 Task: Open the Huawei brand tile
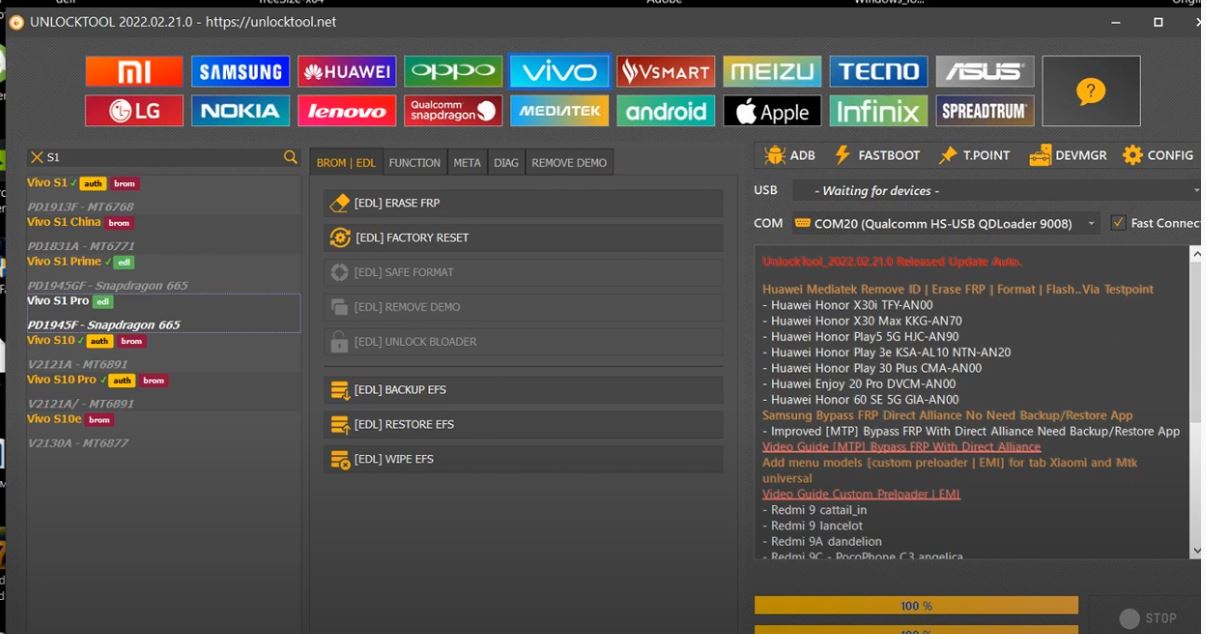coord(346,71)
